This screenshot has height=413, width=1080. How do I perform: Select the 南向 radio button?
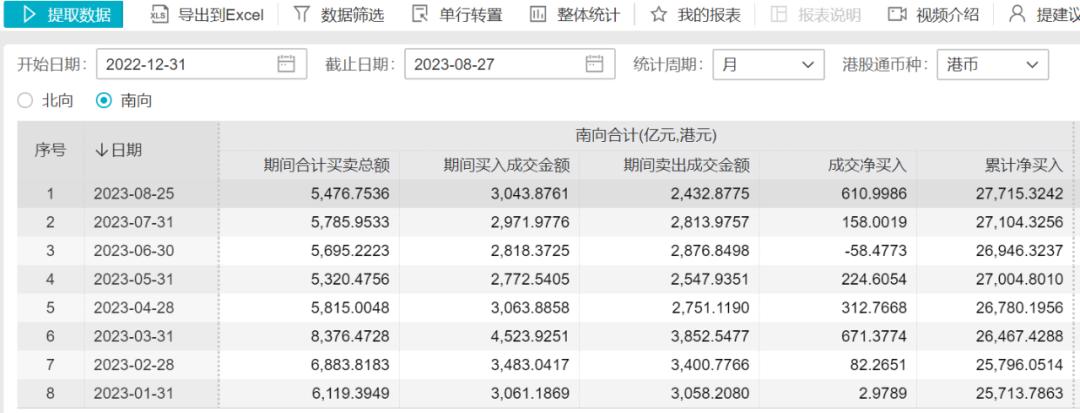104,101
